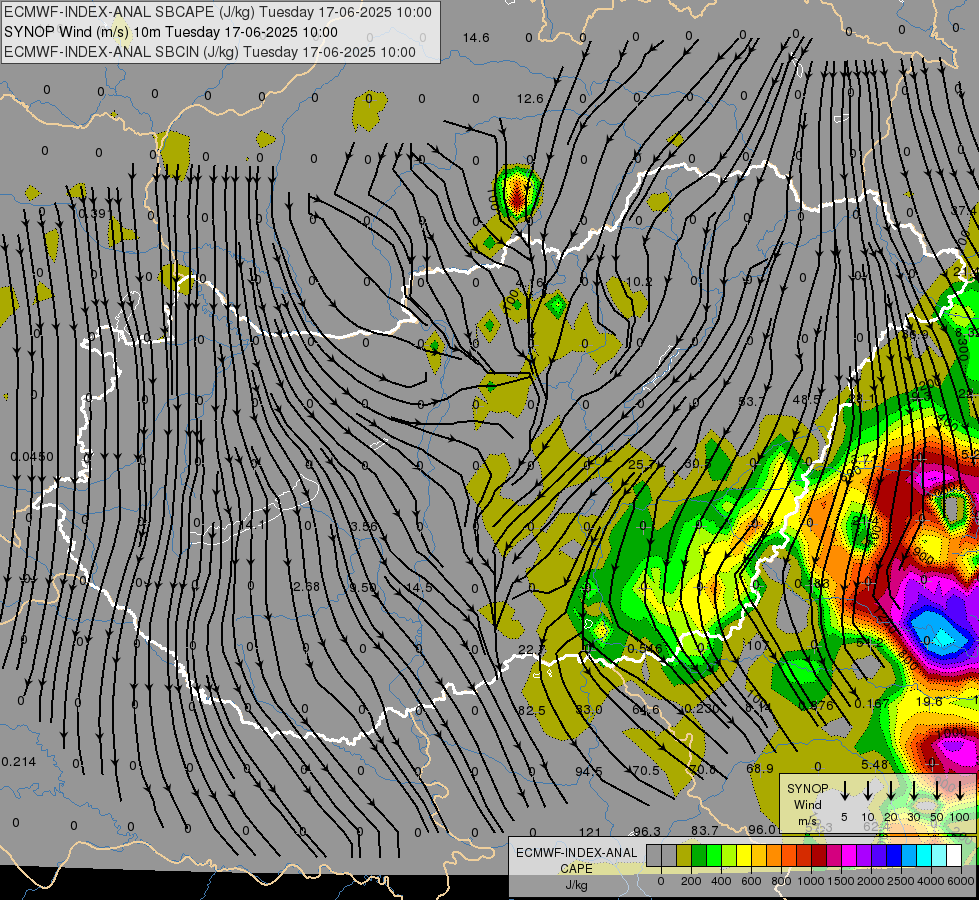Click the 10 m/s wind arrow in legend
This screenshot has width=979, height=900.
point(868,790)
